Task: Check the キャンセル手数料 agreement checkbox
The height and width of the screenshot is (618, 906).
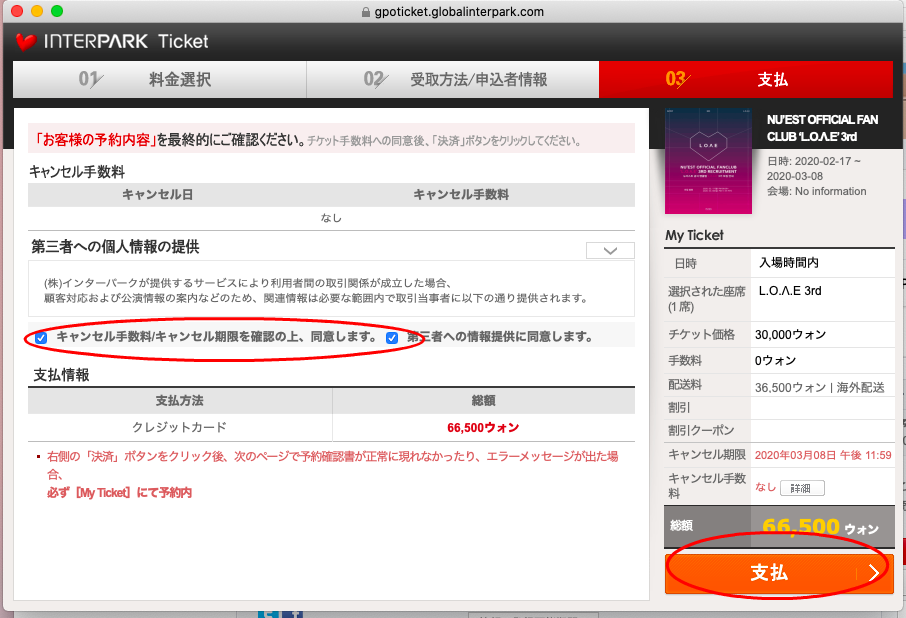Action: click(x=41, y=338)
